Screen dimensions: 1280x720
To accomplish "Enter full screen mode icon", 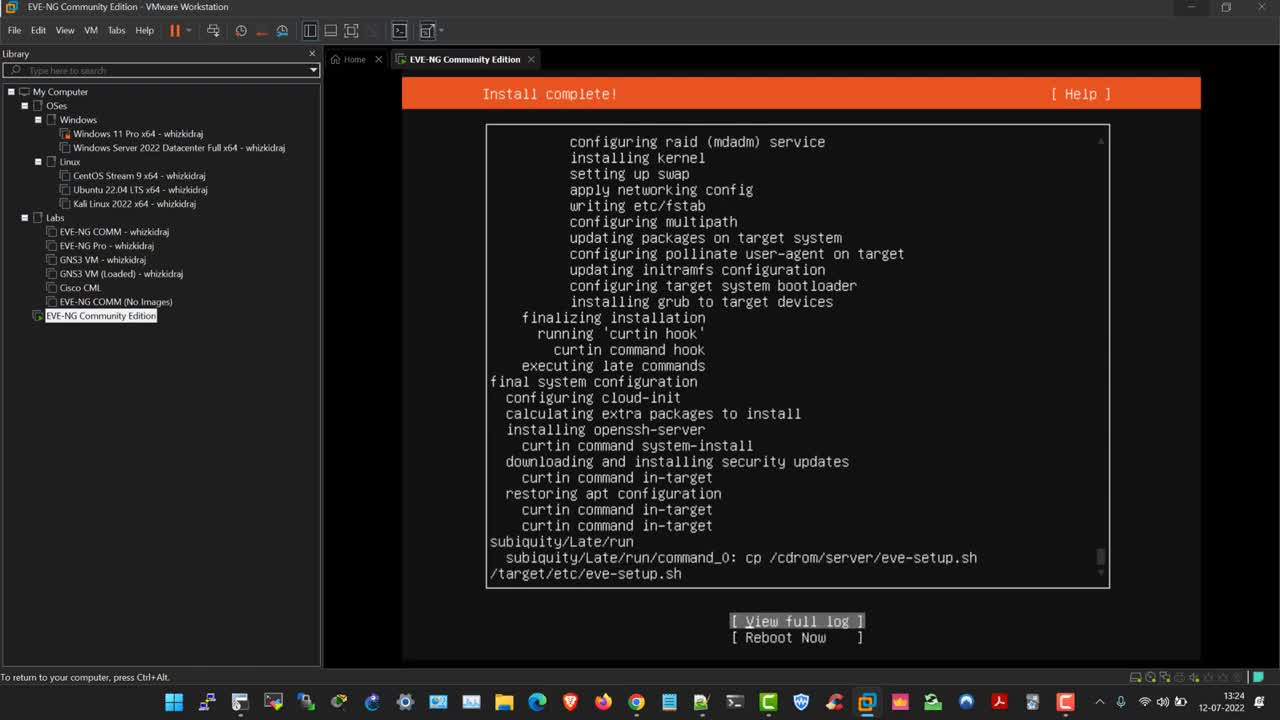I will (352, 31).
